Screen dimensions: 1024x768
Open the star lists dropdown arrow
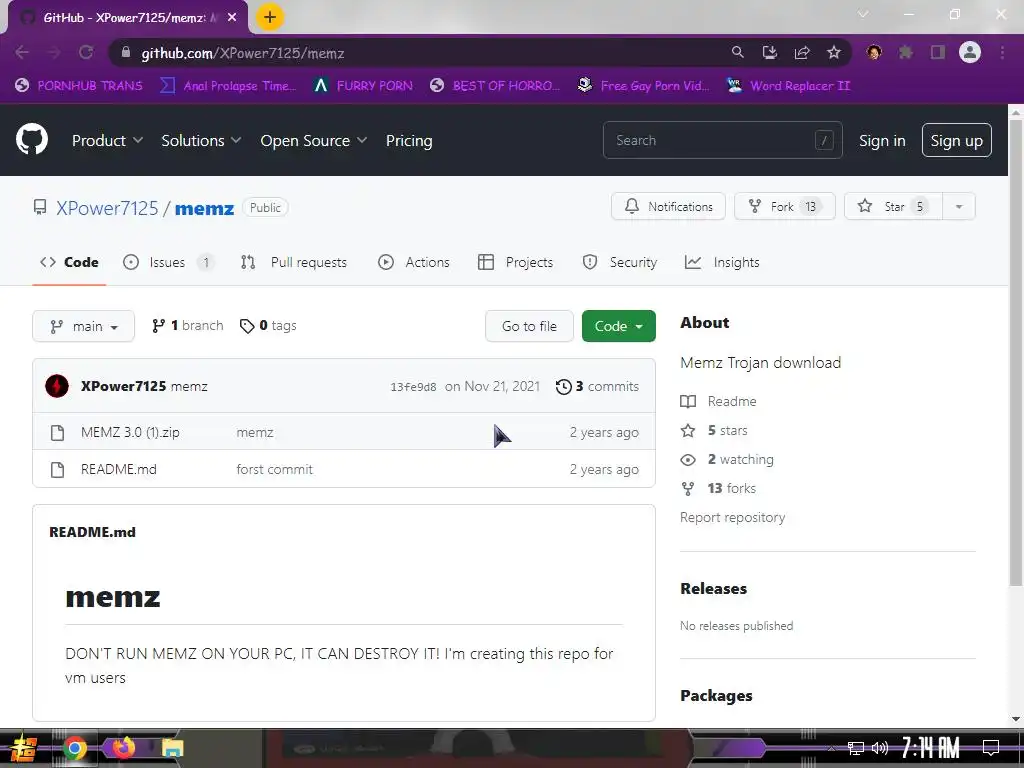(x=959, y=206)
